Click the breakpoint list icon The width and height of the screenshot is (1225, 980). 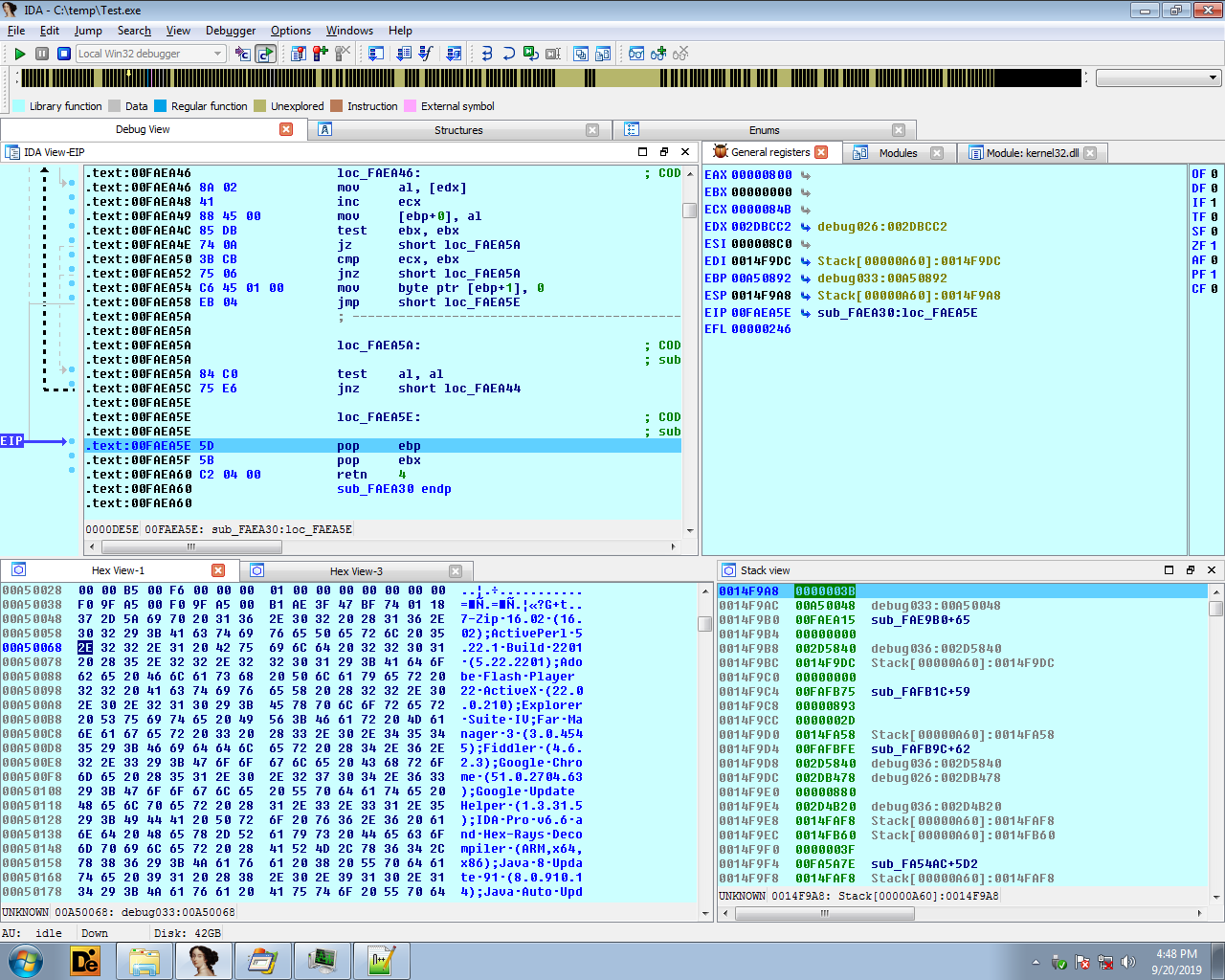[x=299, y=54]
